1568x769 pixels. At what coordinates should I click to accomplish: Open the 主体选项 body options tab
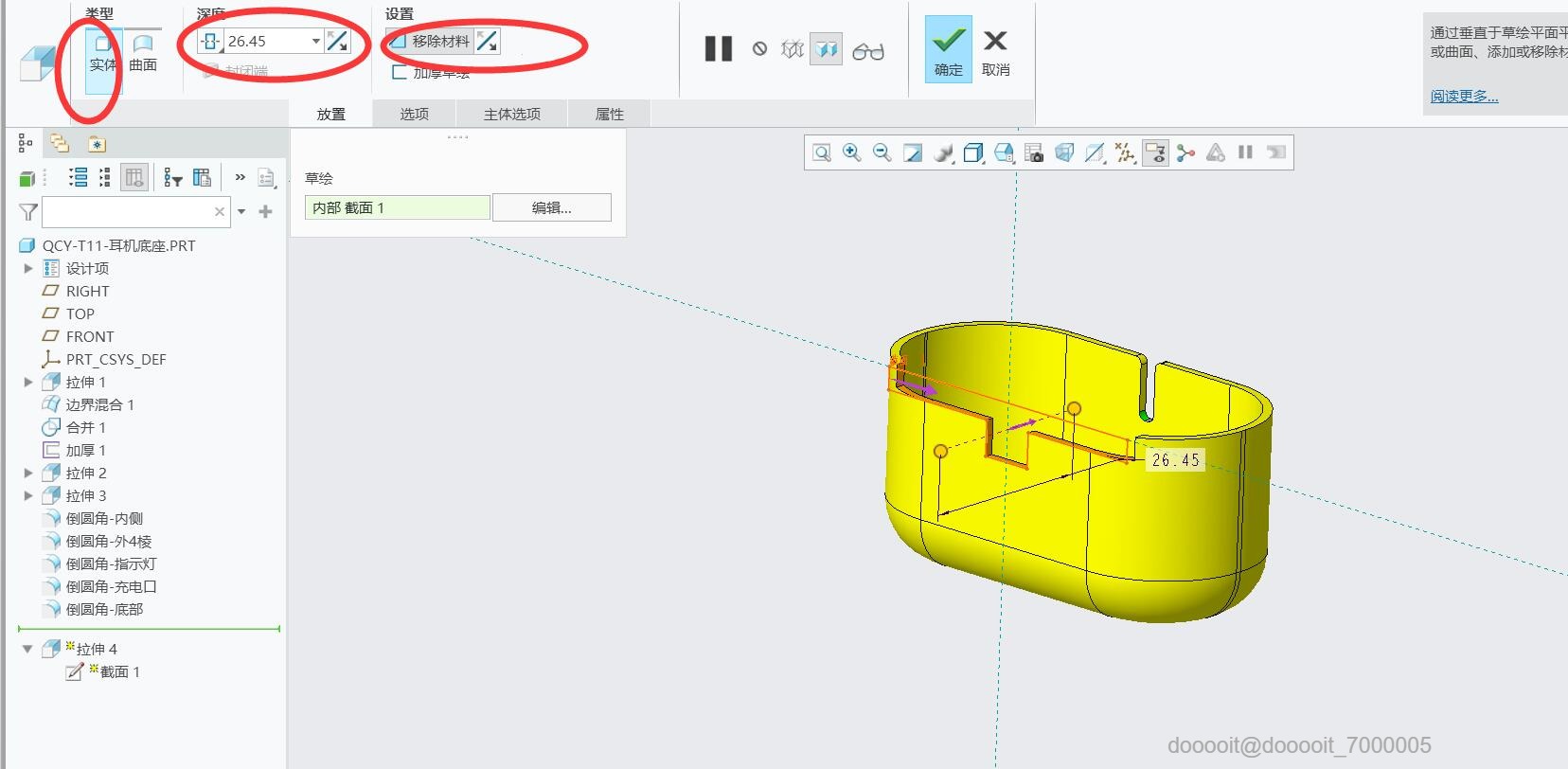point(512,114)
